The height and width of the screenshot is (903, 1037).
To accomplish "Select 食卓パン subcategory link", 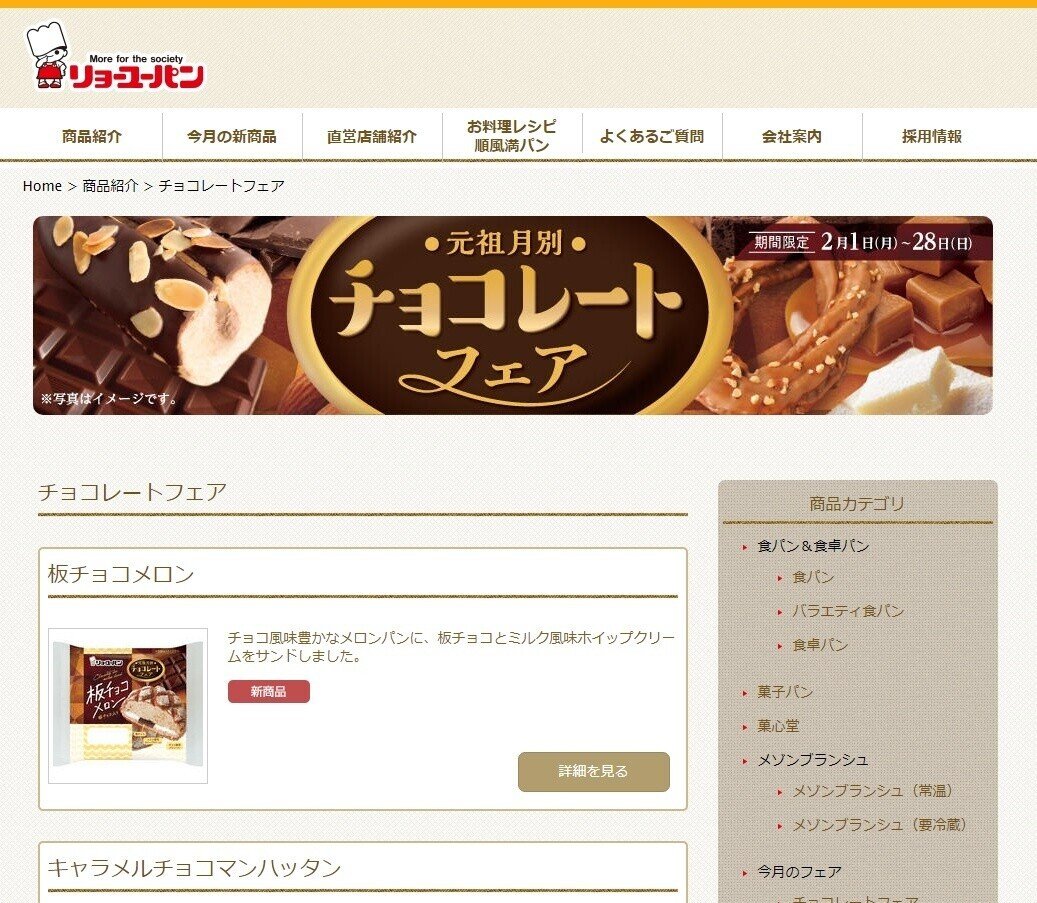I will click(820, 644).
